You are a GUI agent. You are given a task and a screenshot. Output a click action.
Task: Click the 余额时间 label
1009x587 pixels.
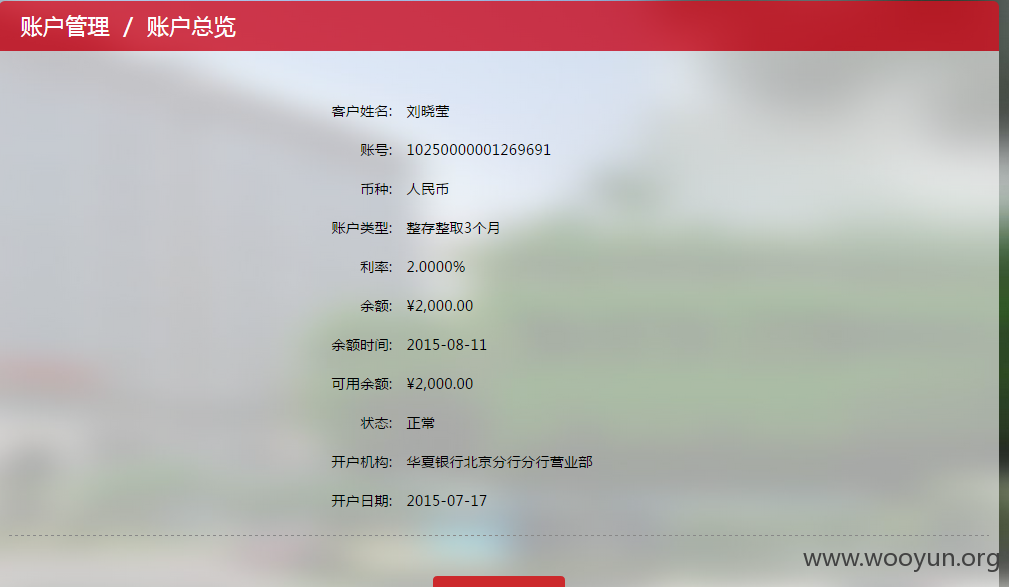(x=362, y=345)
